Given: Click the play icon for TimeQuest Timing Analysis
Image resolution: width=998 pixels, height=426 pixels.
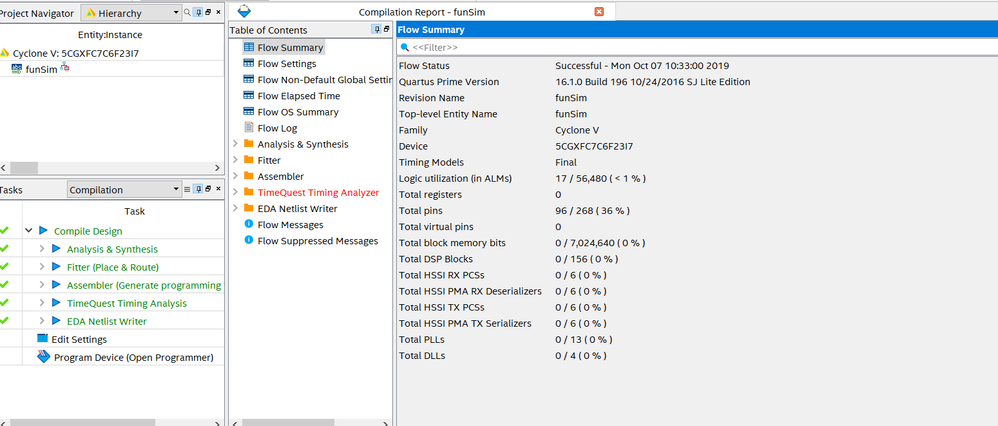Looking at the screenshot, I should tap(56, 303).
